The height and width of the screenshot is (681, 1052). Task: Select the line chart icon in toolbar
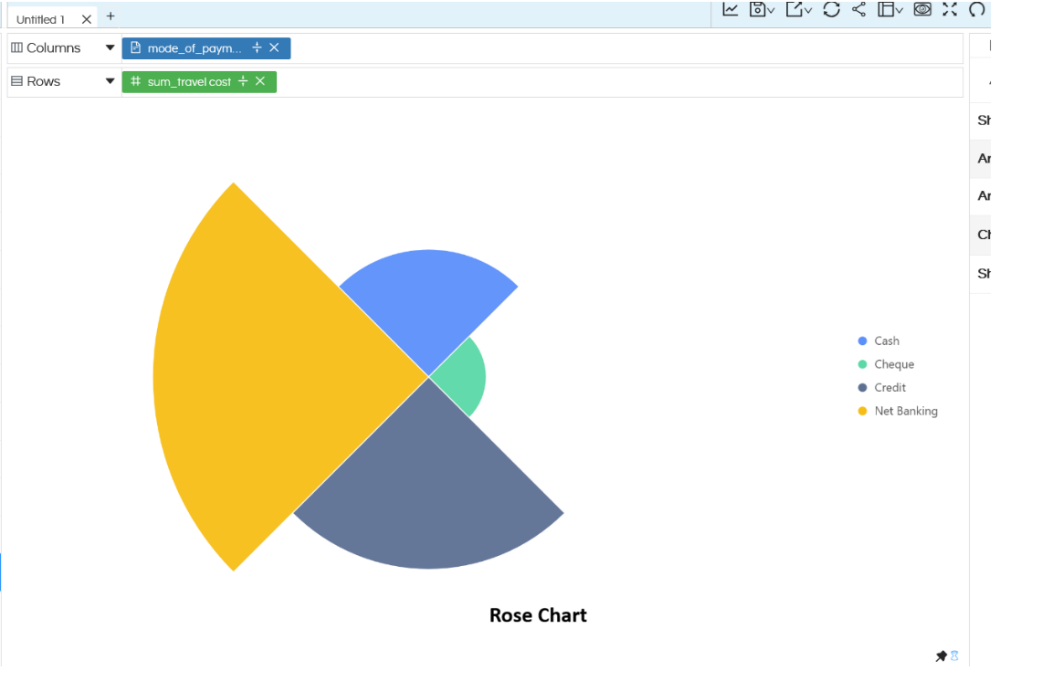[x=729, y=10]
